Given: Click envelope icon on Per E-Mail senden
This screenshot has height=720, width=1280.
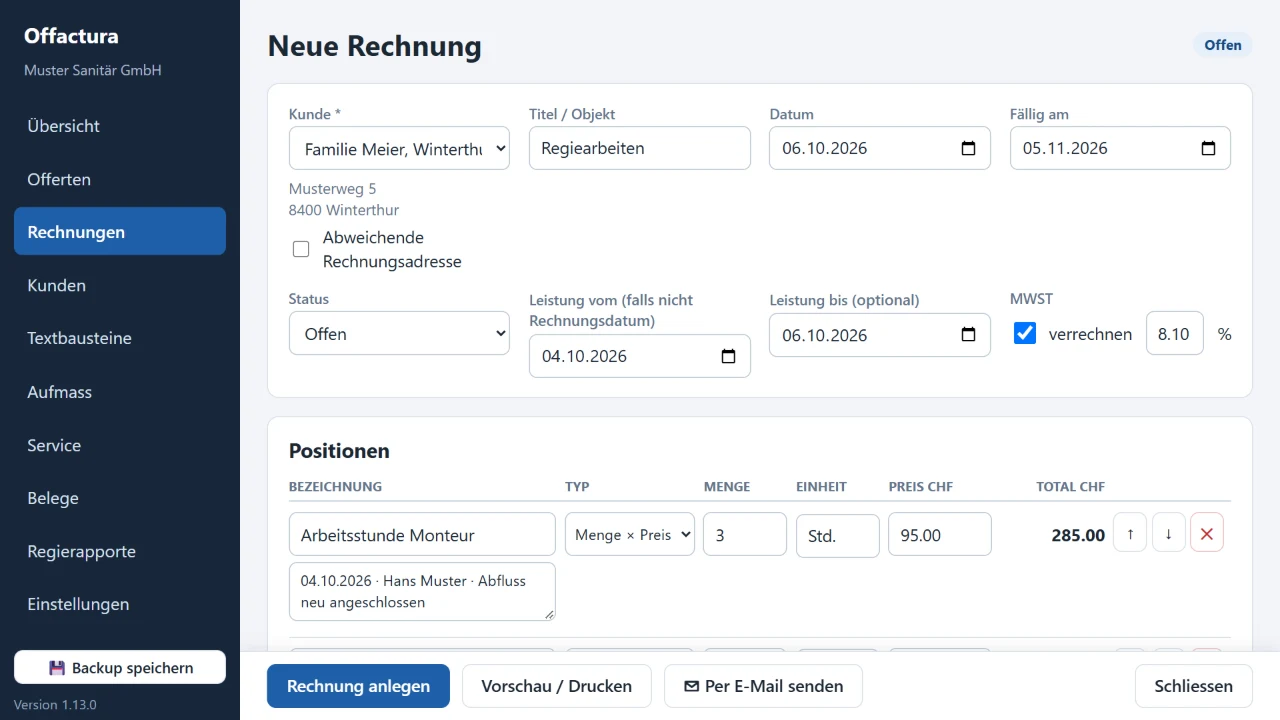Looking at the screenshot, I should (691, 686).
